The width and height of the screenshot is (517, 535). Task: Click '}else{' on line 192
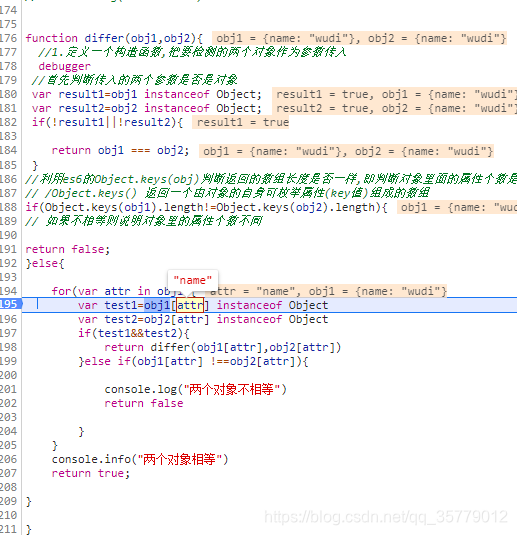pyautogui.click(x=45, y=263)
